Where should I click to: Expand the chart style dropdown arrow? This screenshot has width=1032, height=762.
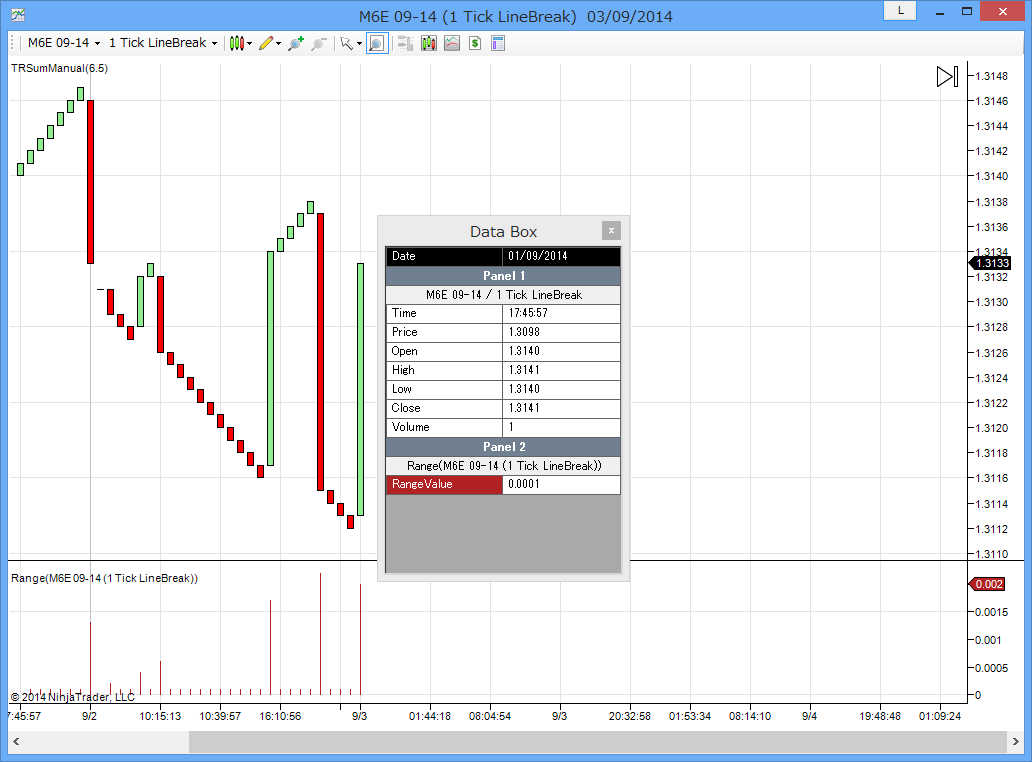(x=249, y=44)
